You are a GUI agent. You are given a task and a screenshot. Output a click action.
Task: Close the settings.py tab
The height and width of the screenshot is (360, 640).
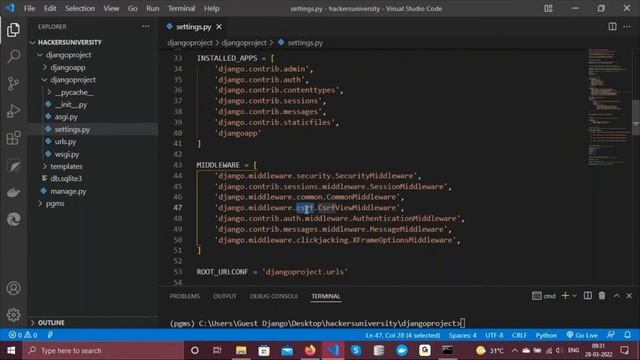[219, 27]
